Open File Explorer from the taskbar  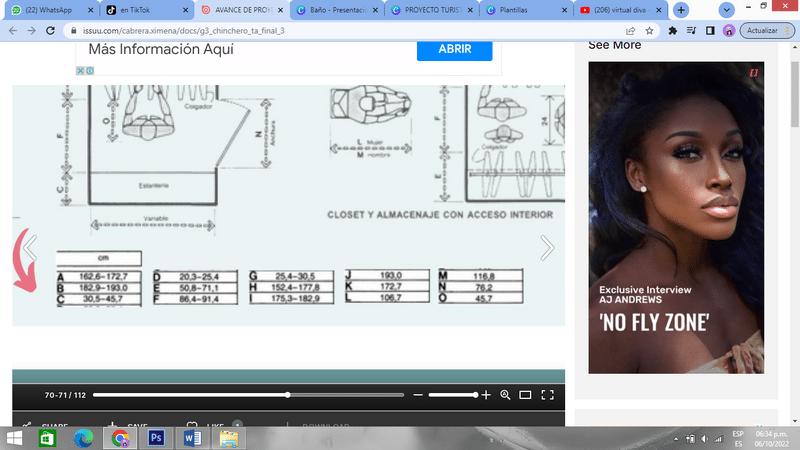(229, 438)
